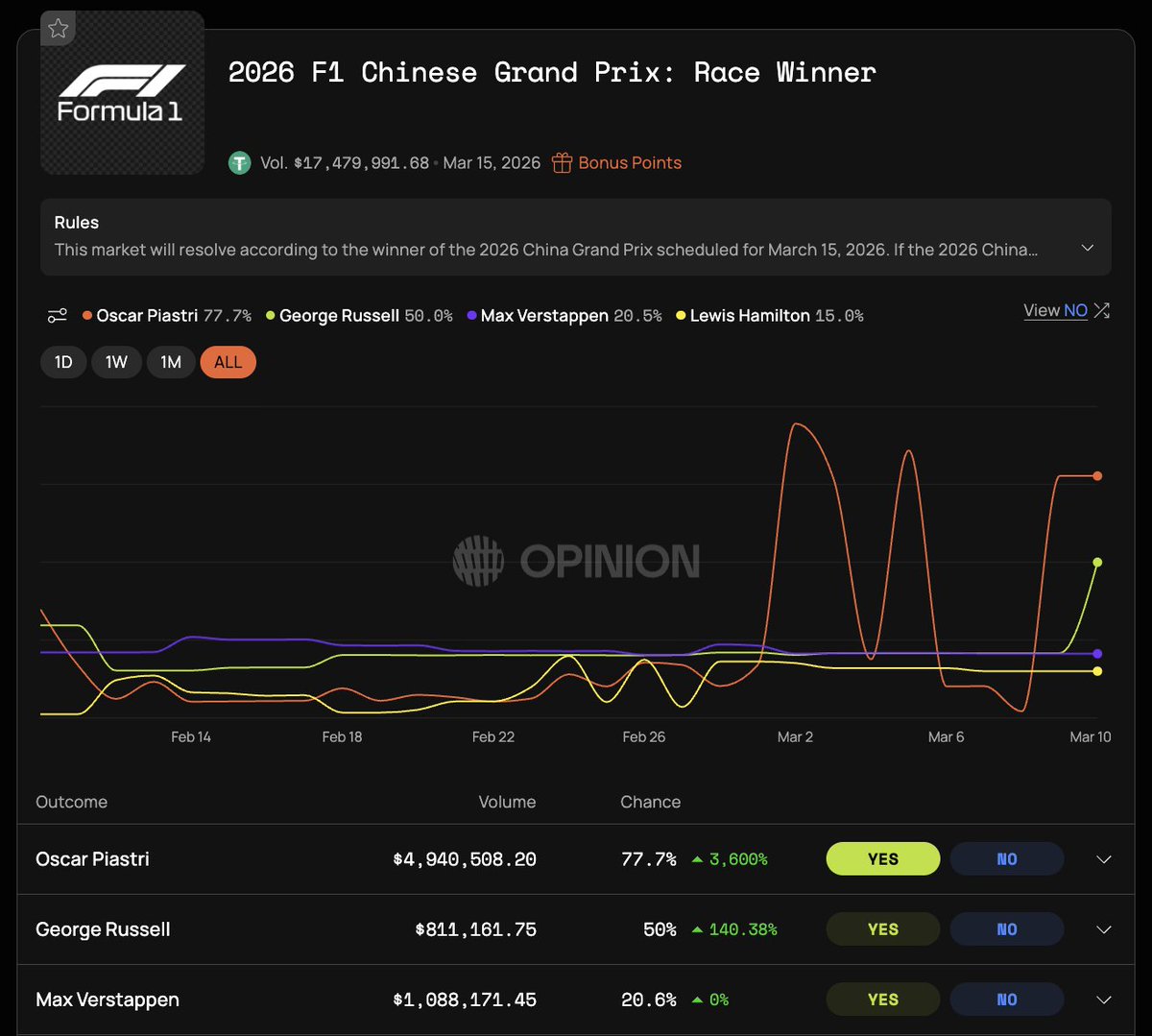
Task: Toggle Oscar Piastri legend entry
Action: click(x=167, y=316)
